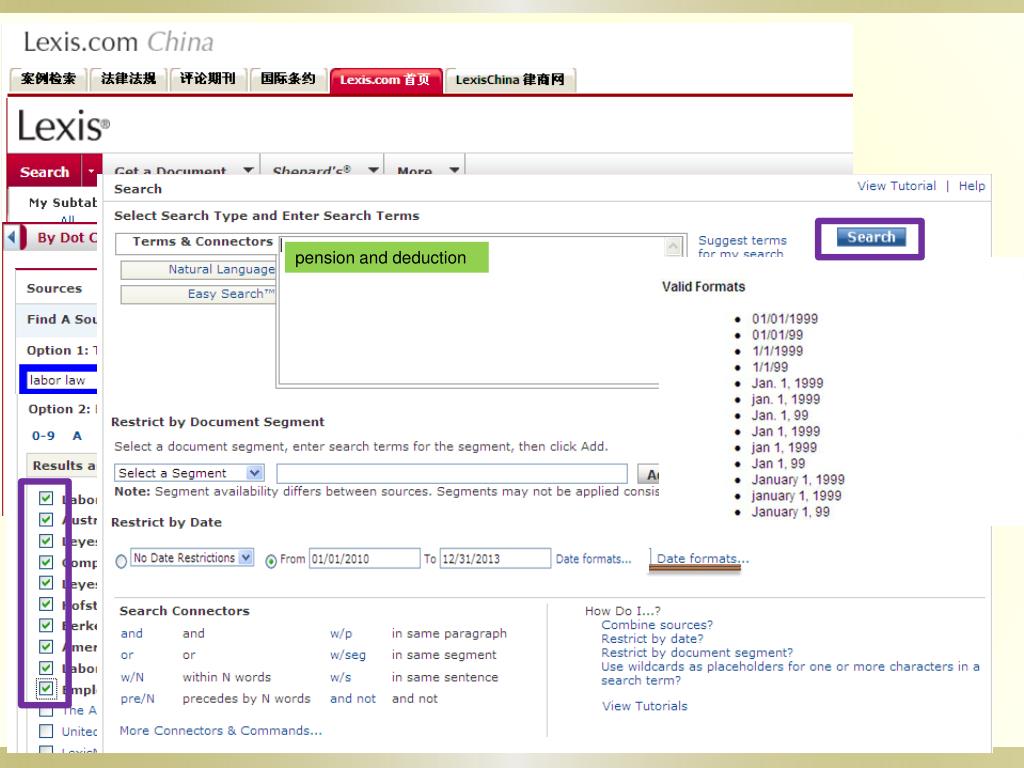Click the 0-9 source index link

(43, 436)
